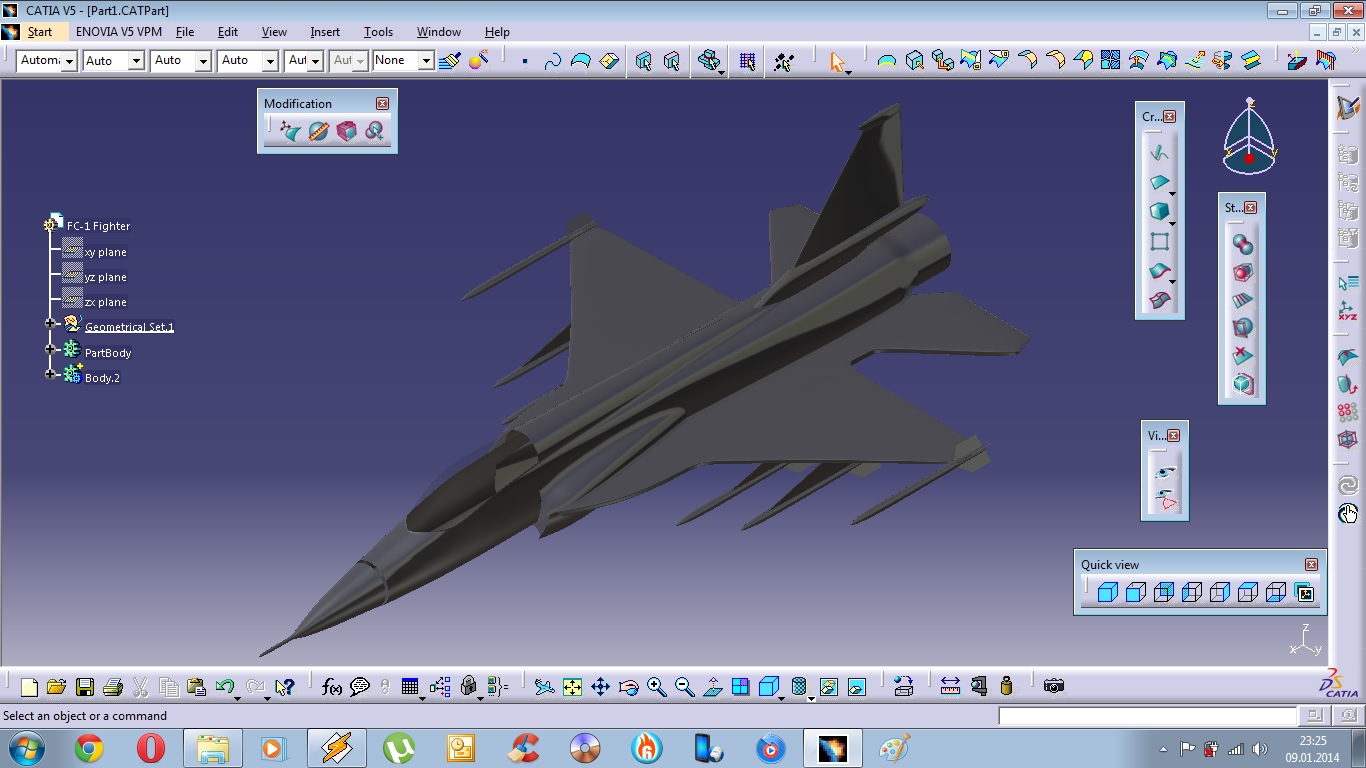Click the Normal View icon
The image size is (1366, 768).
(712, 687)
